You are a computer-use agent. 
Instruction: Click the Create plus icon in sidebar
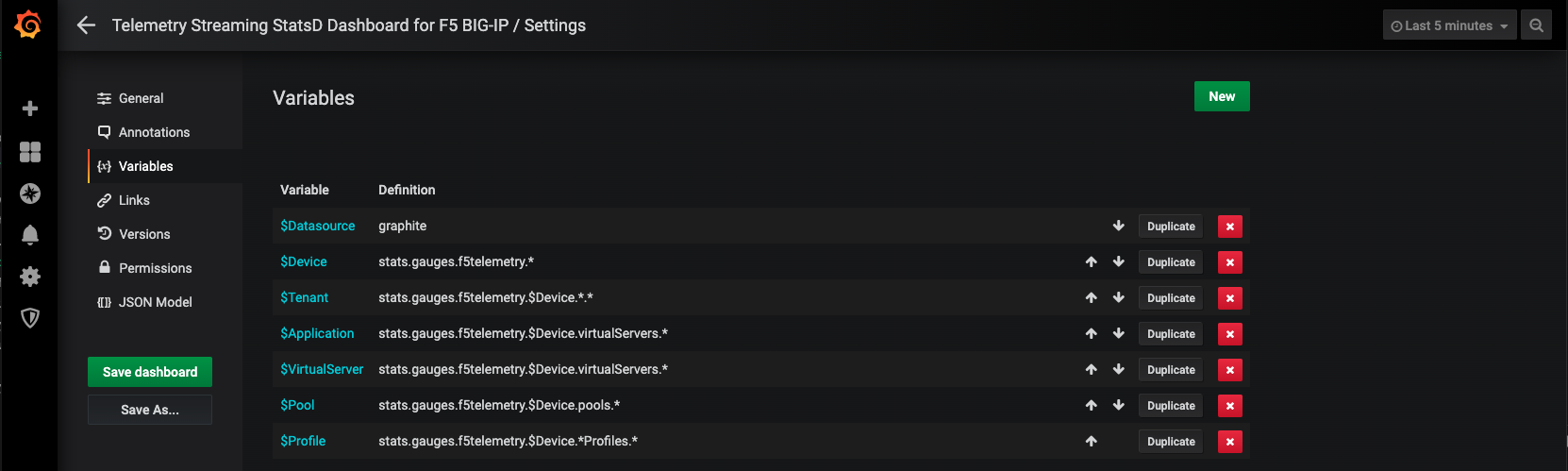(30, 109)
